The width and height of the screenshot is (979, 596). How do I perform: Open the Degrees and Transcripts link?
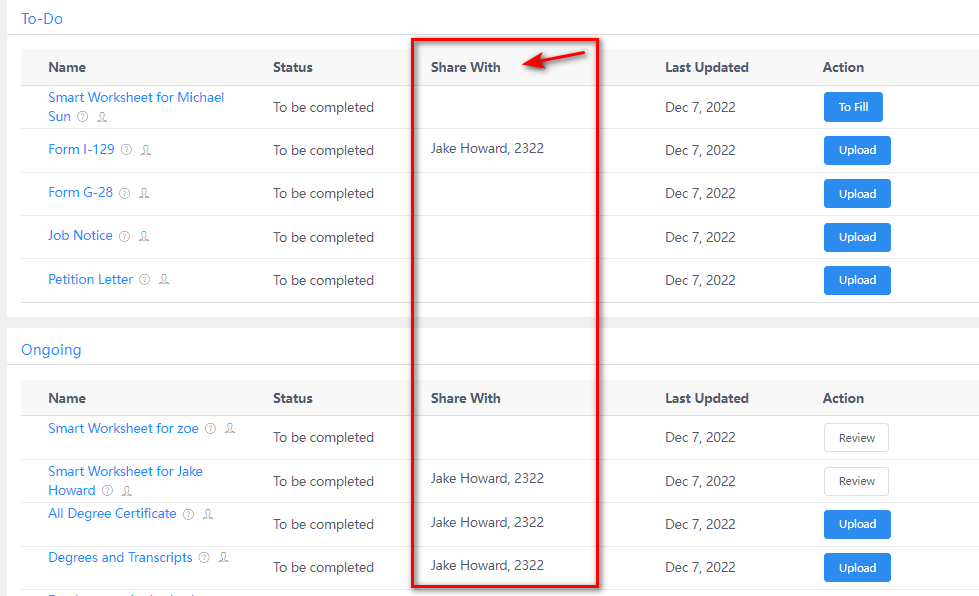pos(120,557)
